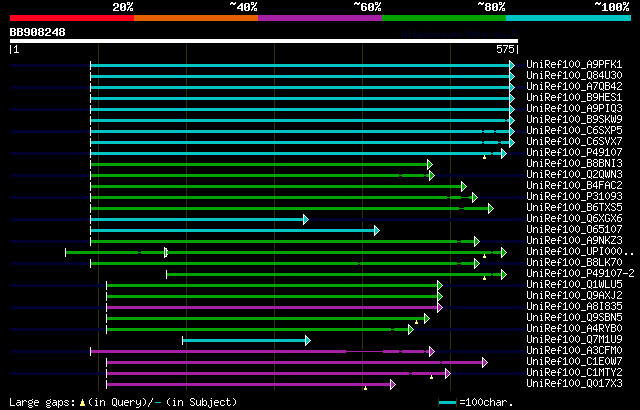The width and height of the screenshot is (640, 410).
Task: Click the arrowhead ending the UniRef100_B6TXS5 bar
Action: 491,208
